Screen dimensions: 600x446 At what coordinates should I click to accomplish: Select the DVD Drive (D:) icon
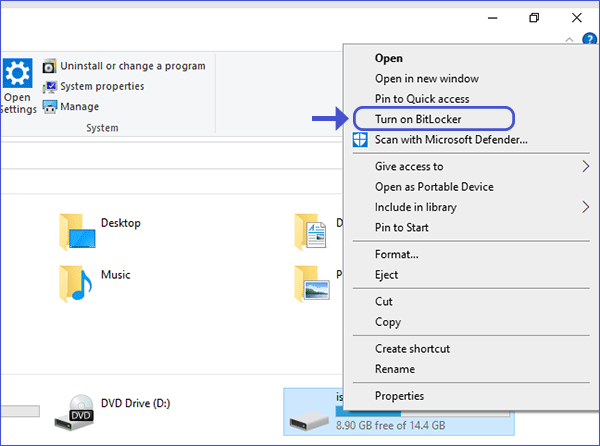(75, 412)
